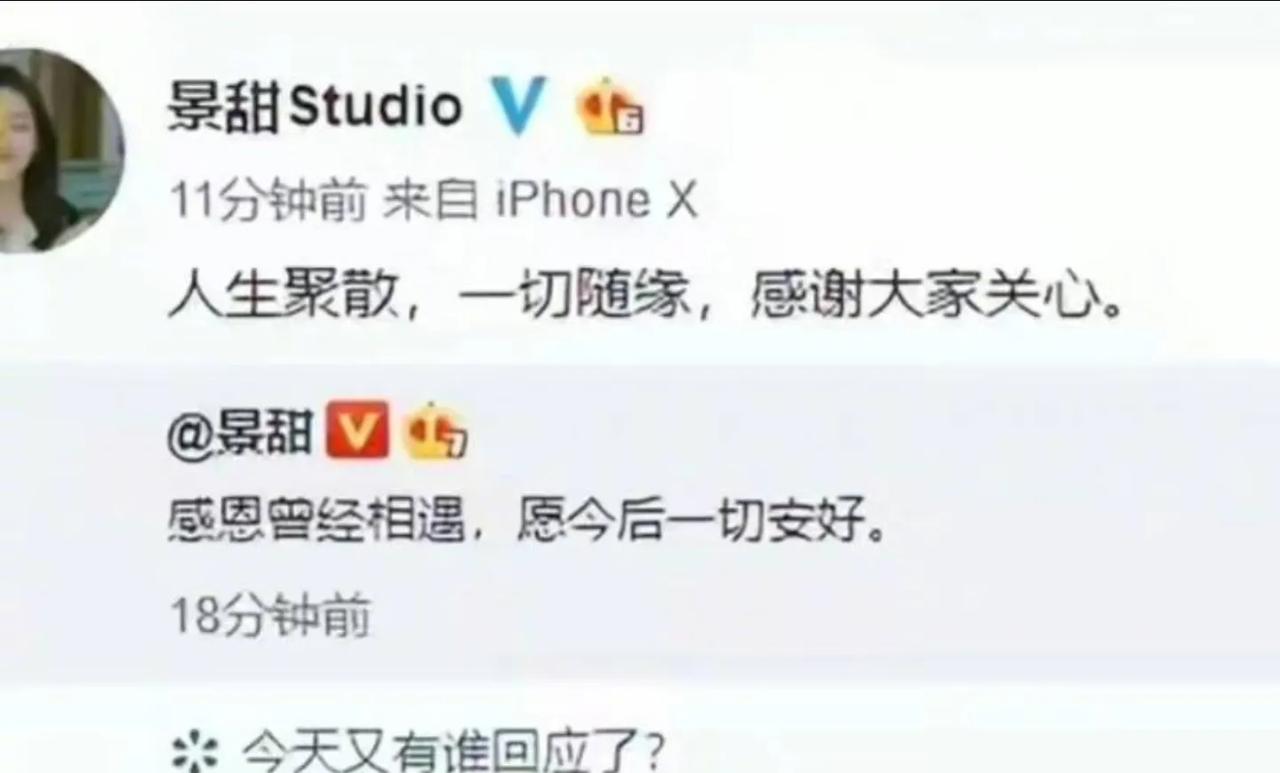The height and width of the screenshot is (773, 1280).
Task: Click the "18分钟前" repost timestamp
Action: coord(270,616)
